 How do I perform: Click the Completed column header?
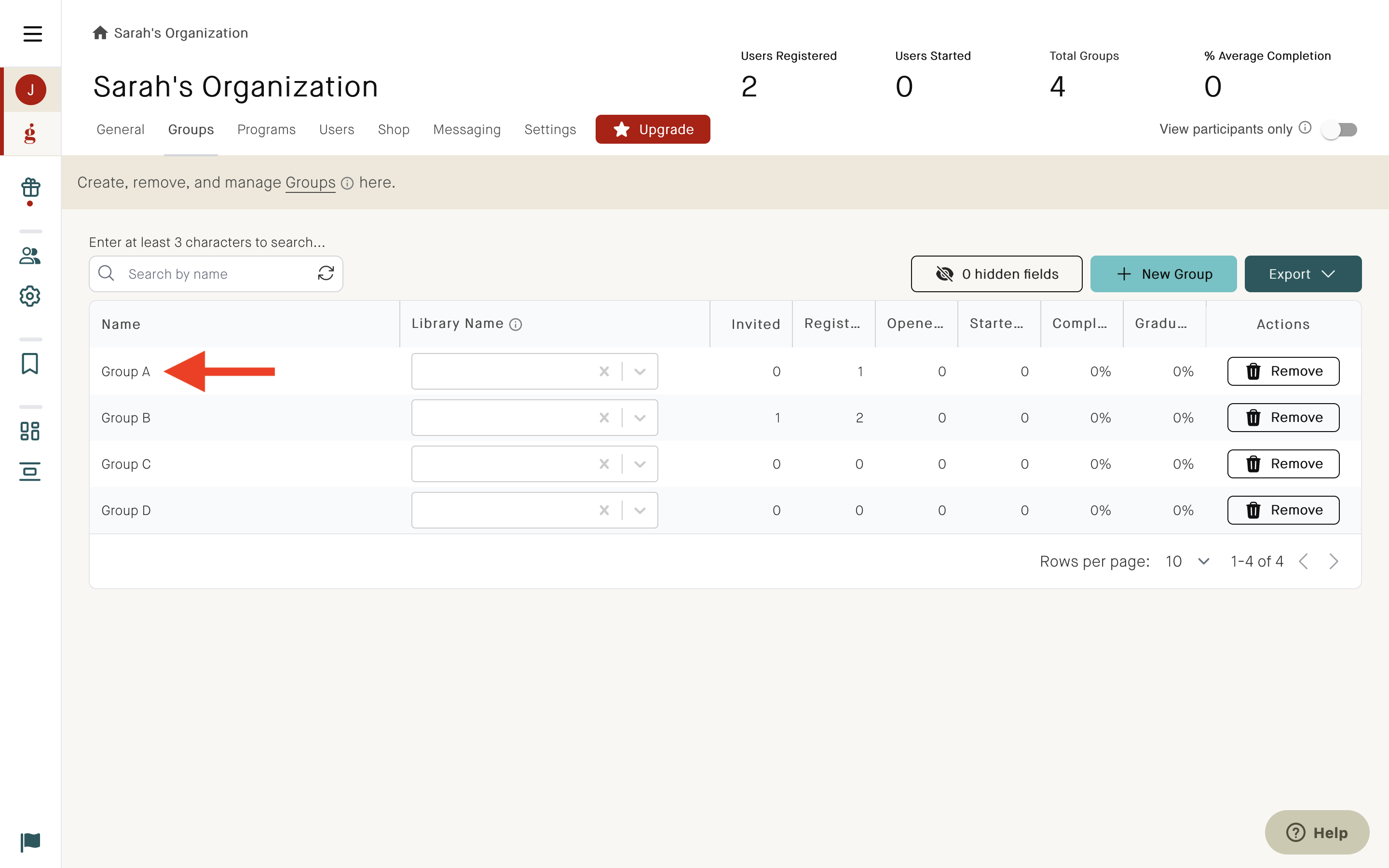pos(1080,324)
